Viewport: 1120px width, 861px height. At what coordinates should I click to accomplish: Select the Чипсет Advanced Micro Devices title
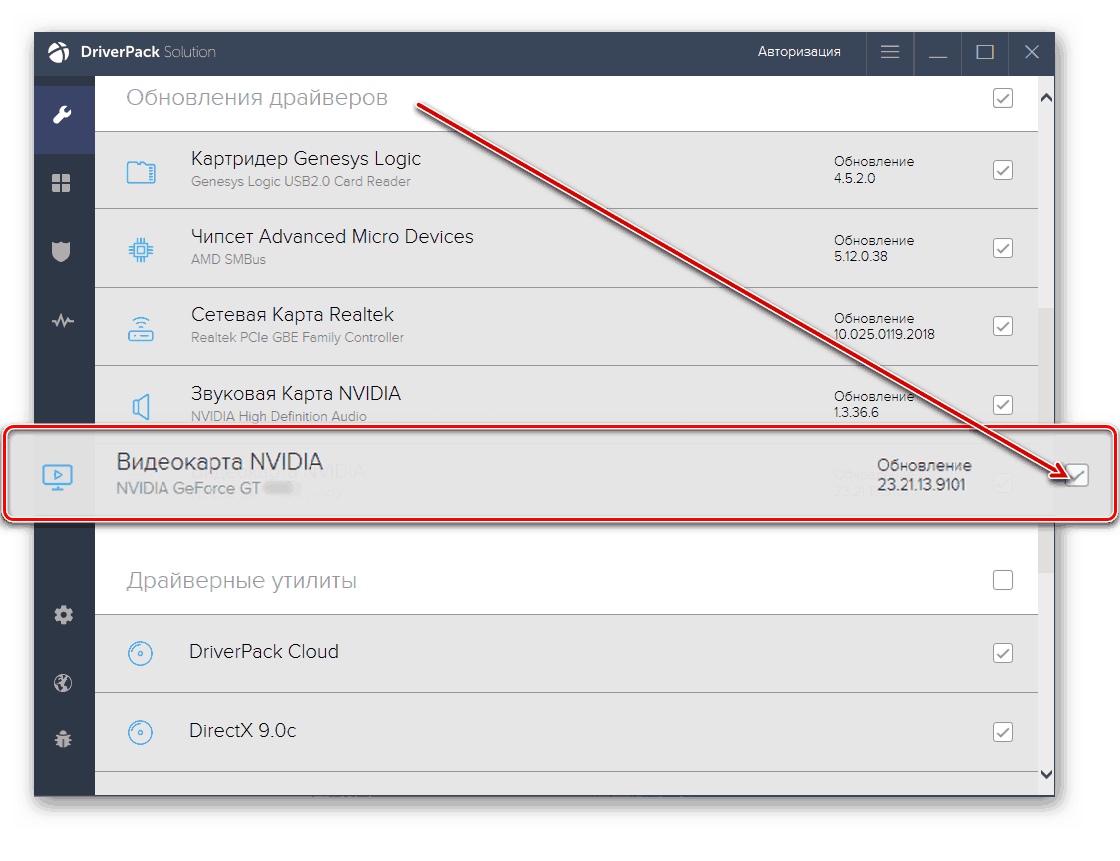pyautogui.click(x=332, y=237)
